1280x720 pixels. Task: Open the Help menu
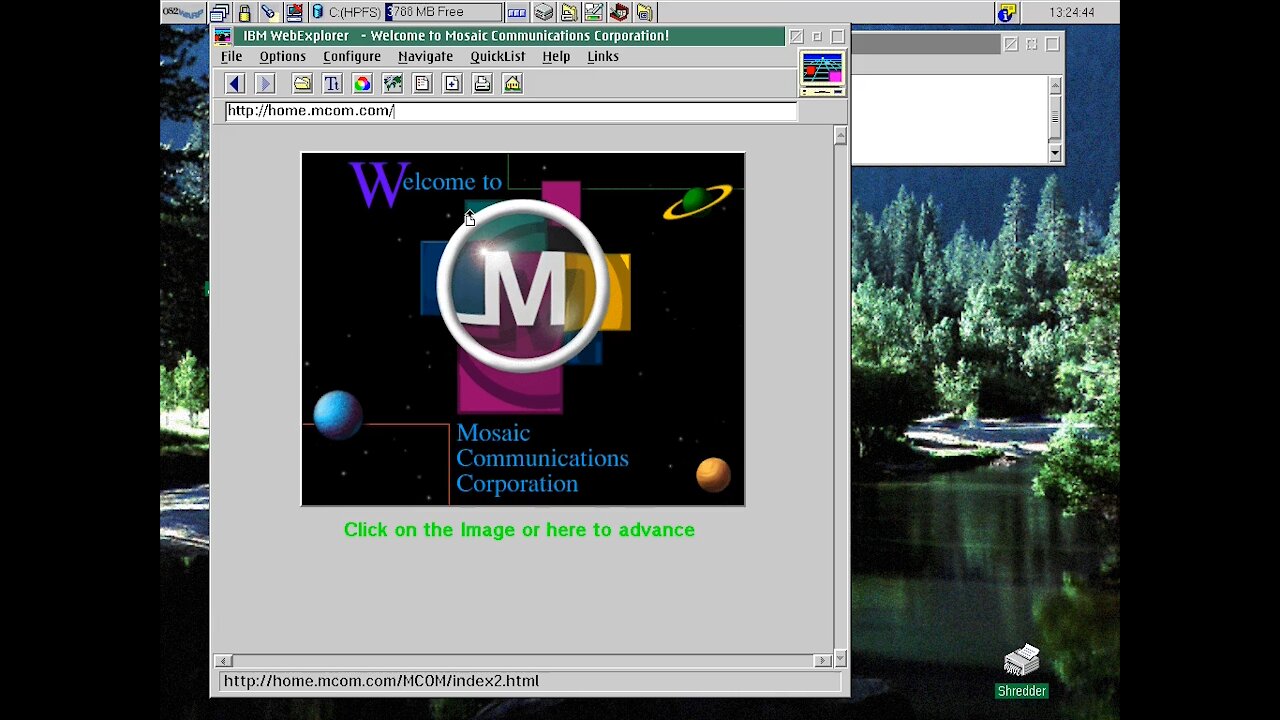556,57
